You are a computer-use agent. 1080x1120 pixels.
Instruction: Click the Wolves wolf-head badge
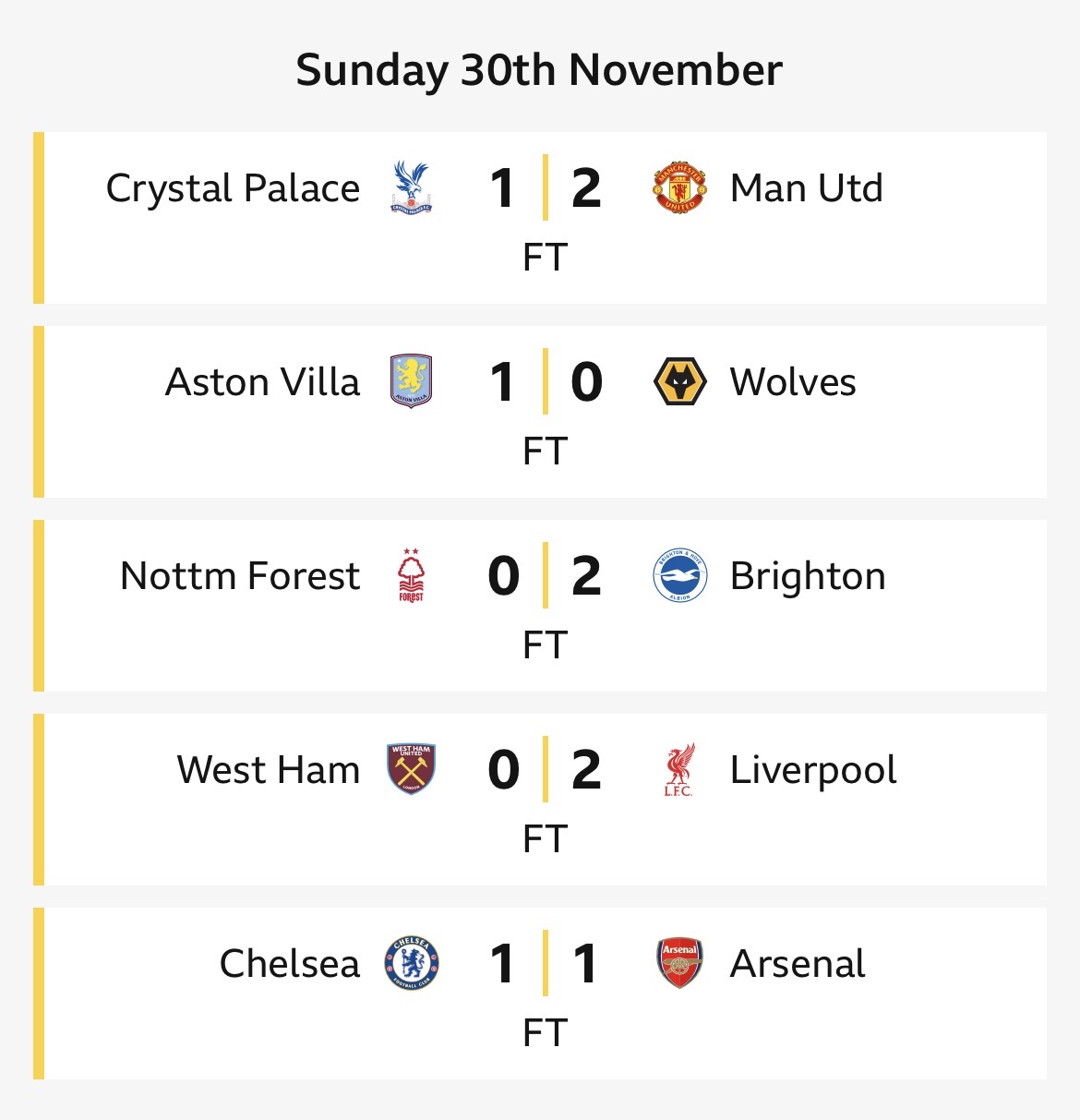679,381
